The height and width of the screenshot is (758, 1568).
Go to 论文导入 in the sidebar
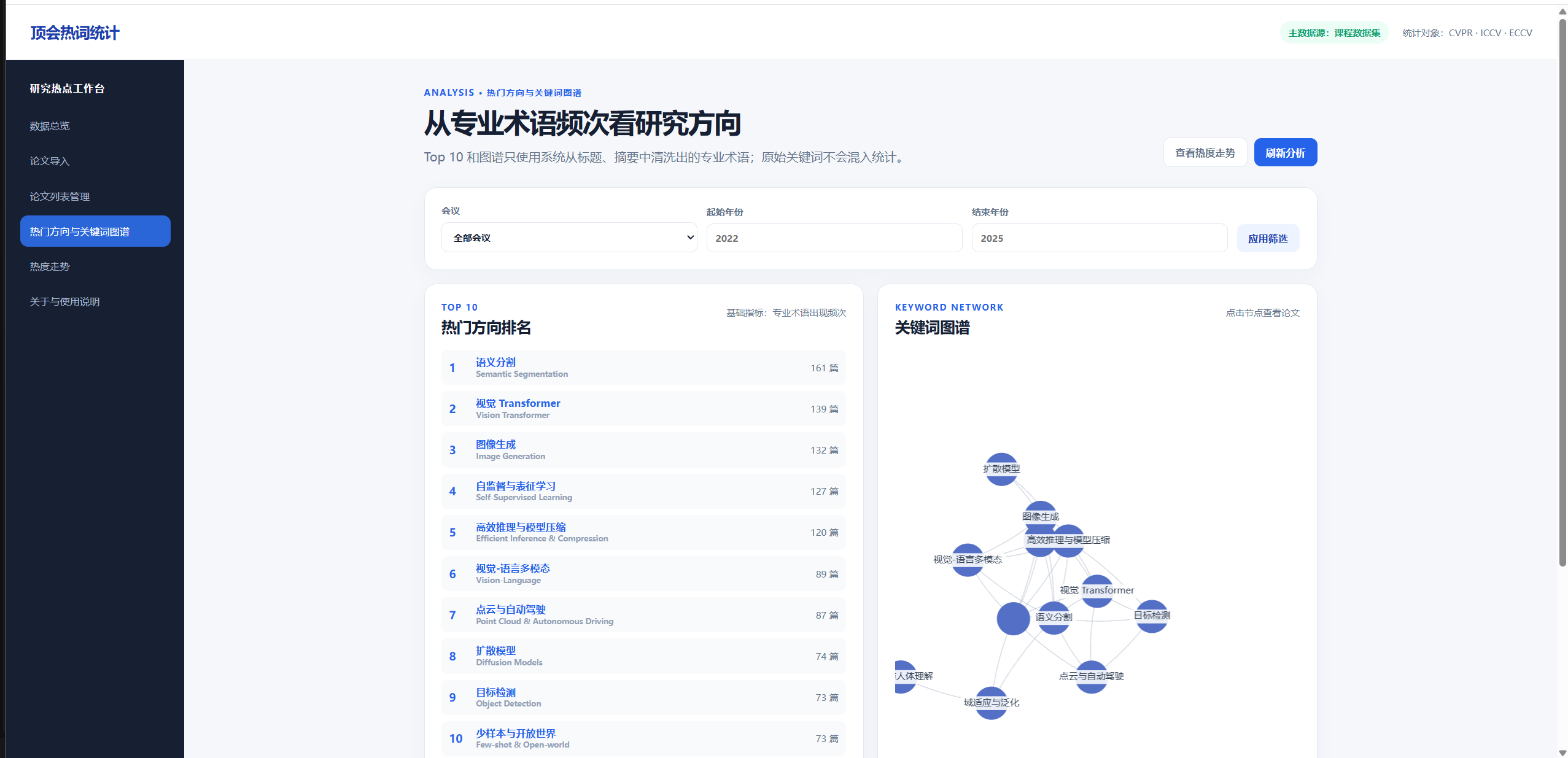tap(95, 161)
